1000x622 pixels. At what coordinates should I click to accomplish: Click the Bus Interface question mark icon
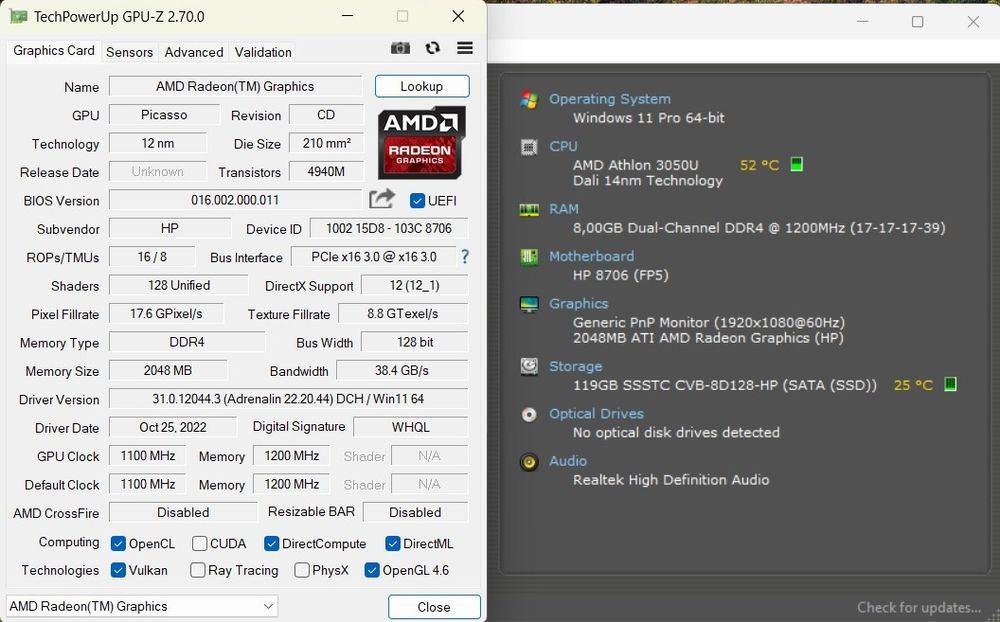(x=465, y=256)
